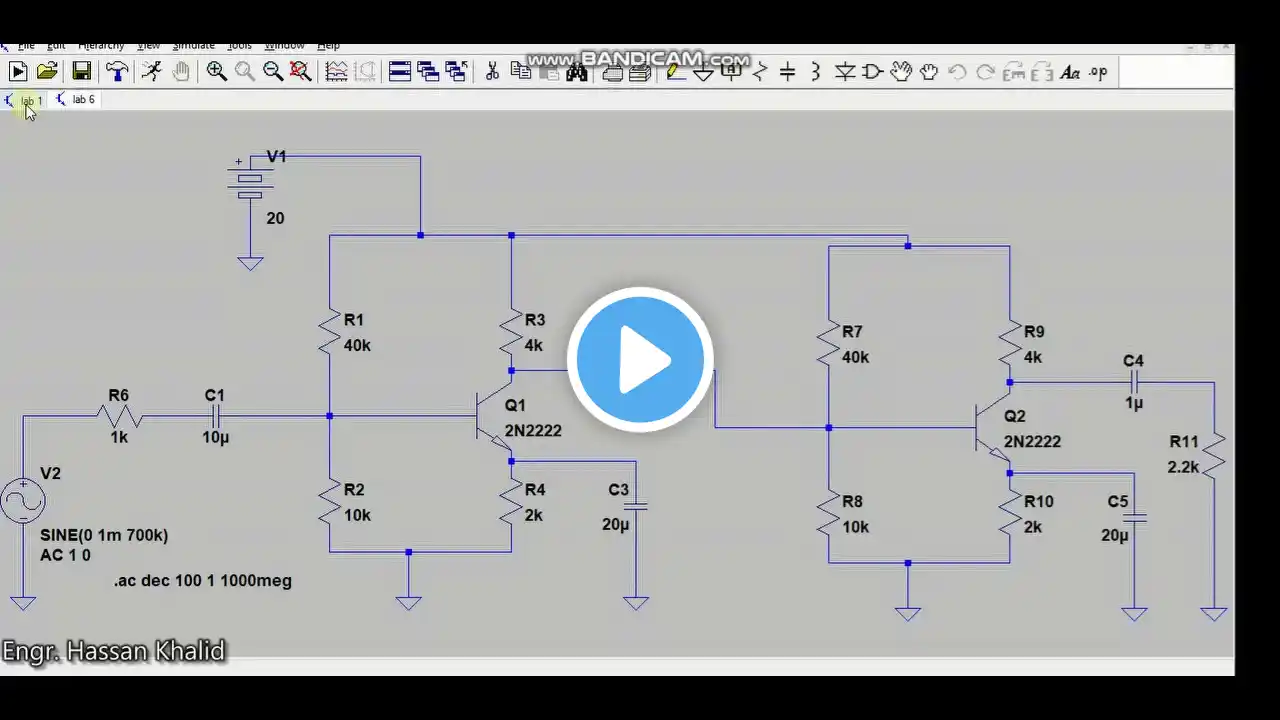Select the Mirror toolbar icon

coord(1042,71)
